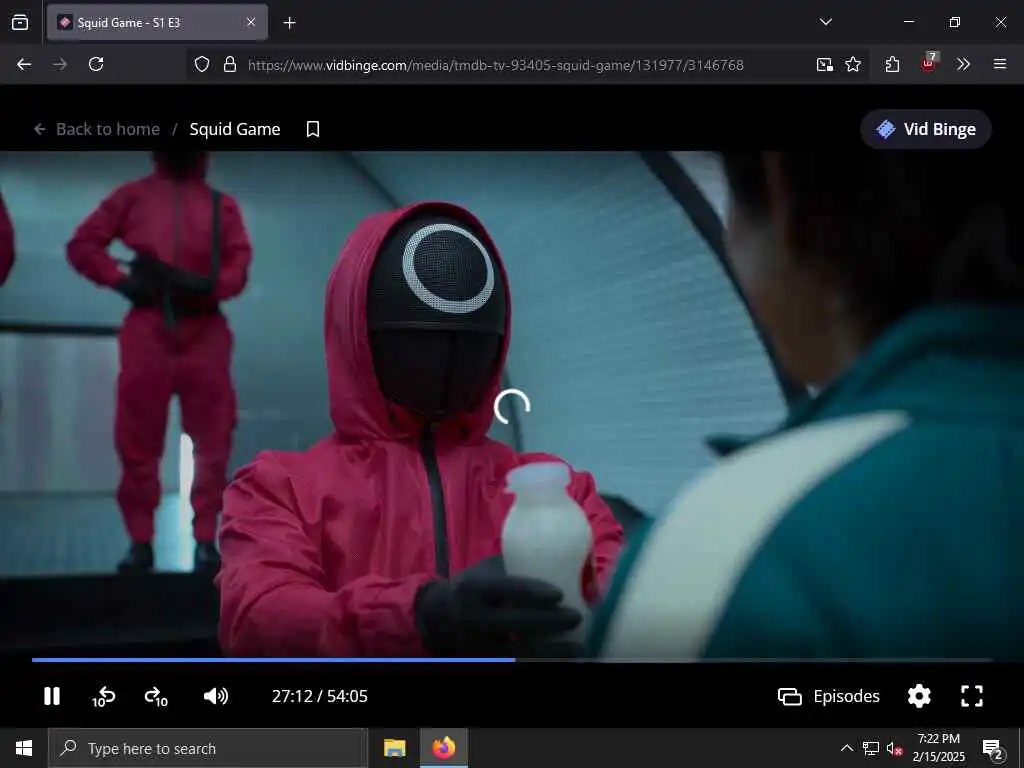Image resolution: width=1024 pixels, height=768 pixels.
Task: Open the uBlock Origin extension
Action: pos(929,63)
